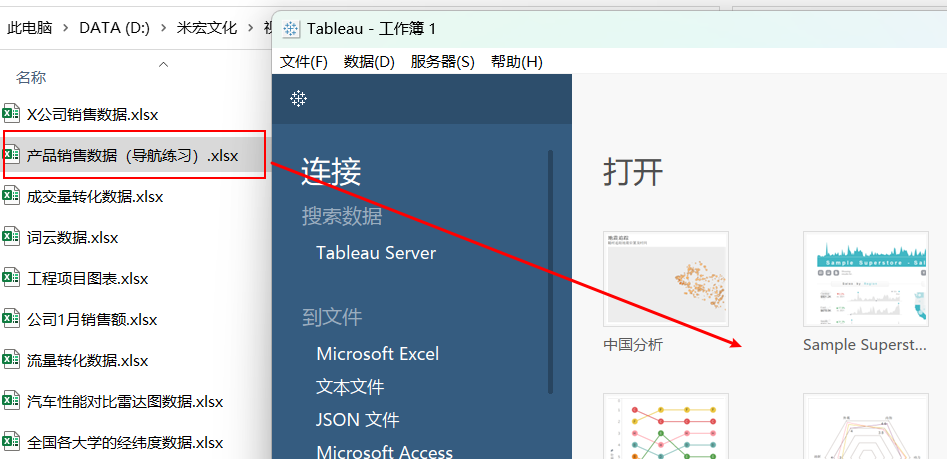This screenshot has height=459, width=947.
Task: Click the connect pane vertical scrollbar
Action: pos(549,270)
